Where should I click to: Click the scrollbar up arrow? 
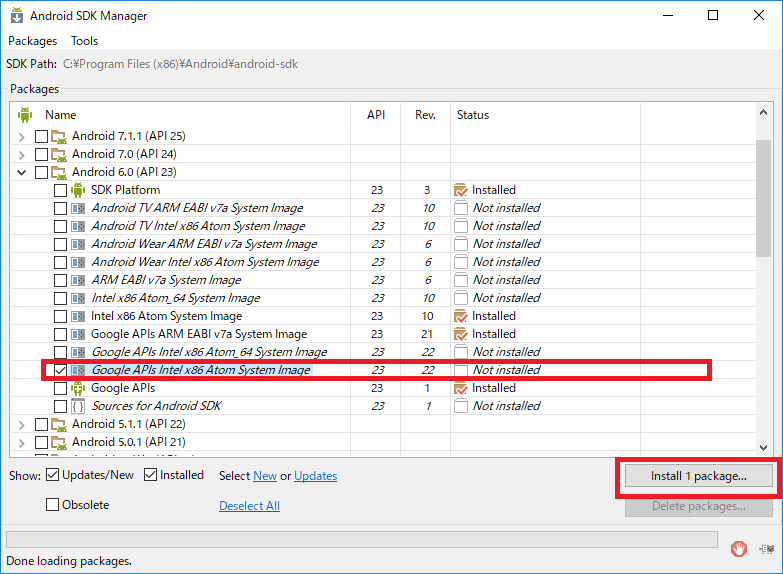[764, 112]
